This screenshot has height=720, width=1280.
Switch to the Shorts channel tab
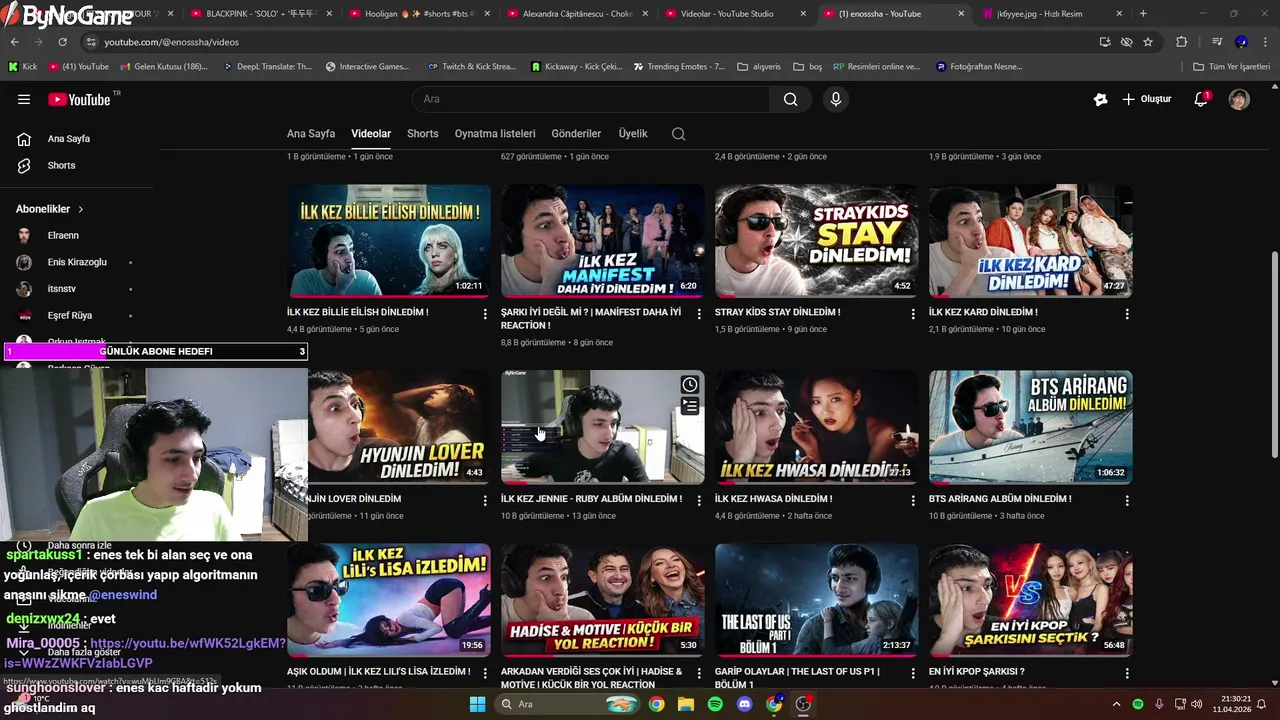pyautogui.click(x=422, y=134)
